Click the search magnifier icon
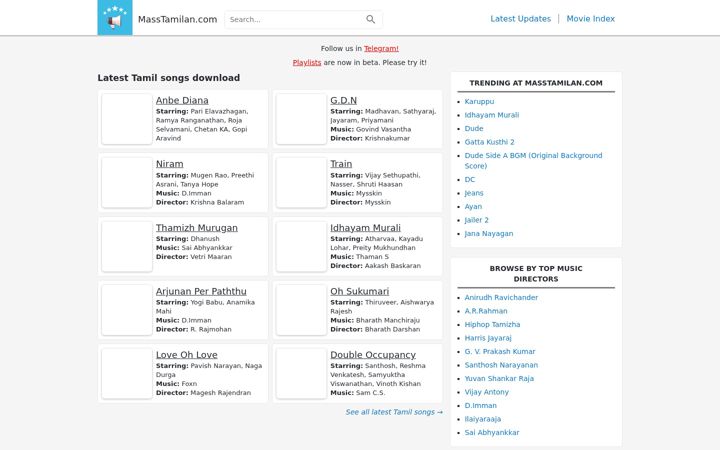The width and height of the screenshot is (720, 450). pyautogui.click(x=371, y=19)
